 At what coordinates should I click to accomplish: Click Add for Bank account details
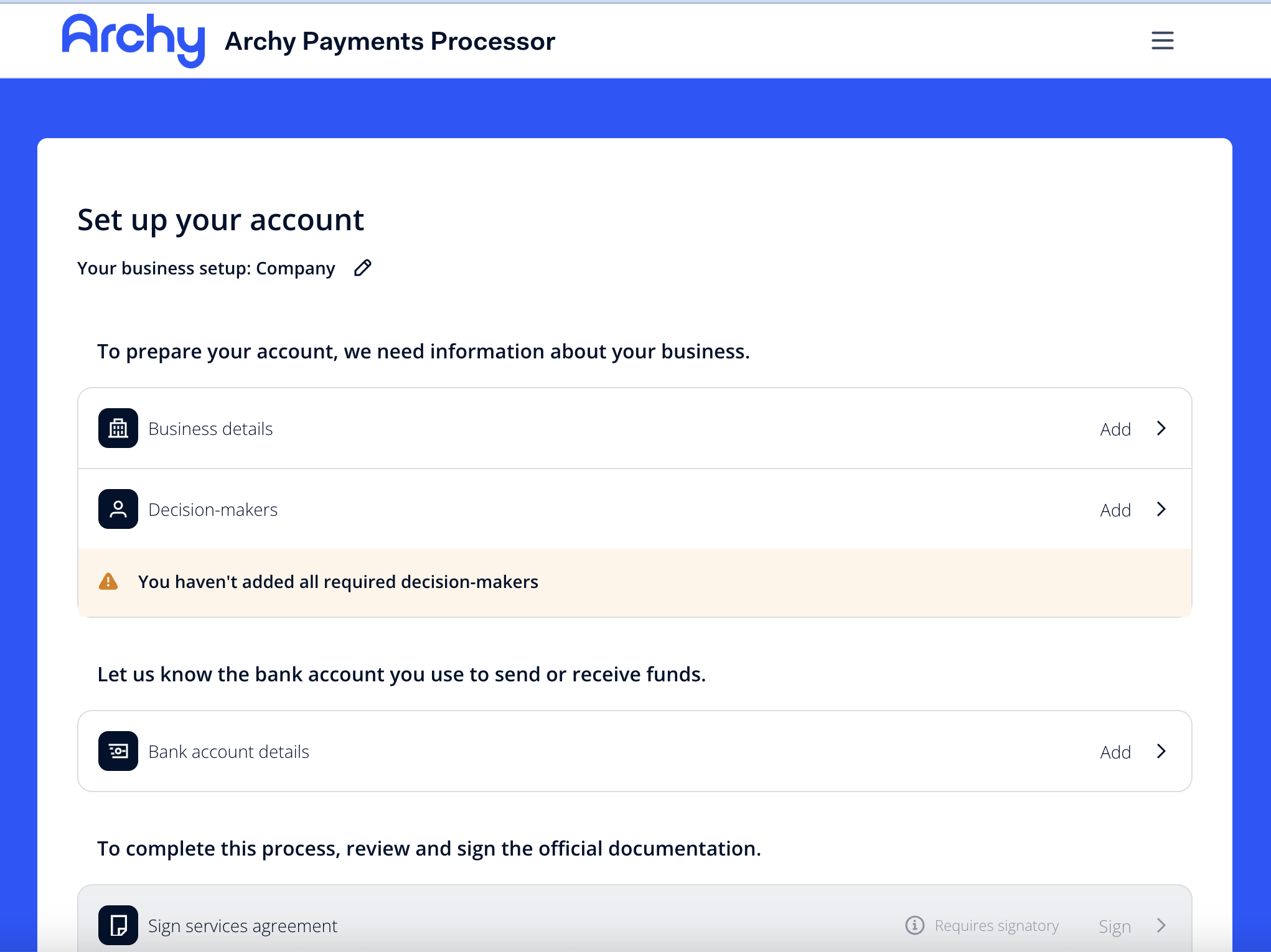[x=1115, y=752]
